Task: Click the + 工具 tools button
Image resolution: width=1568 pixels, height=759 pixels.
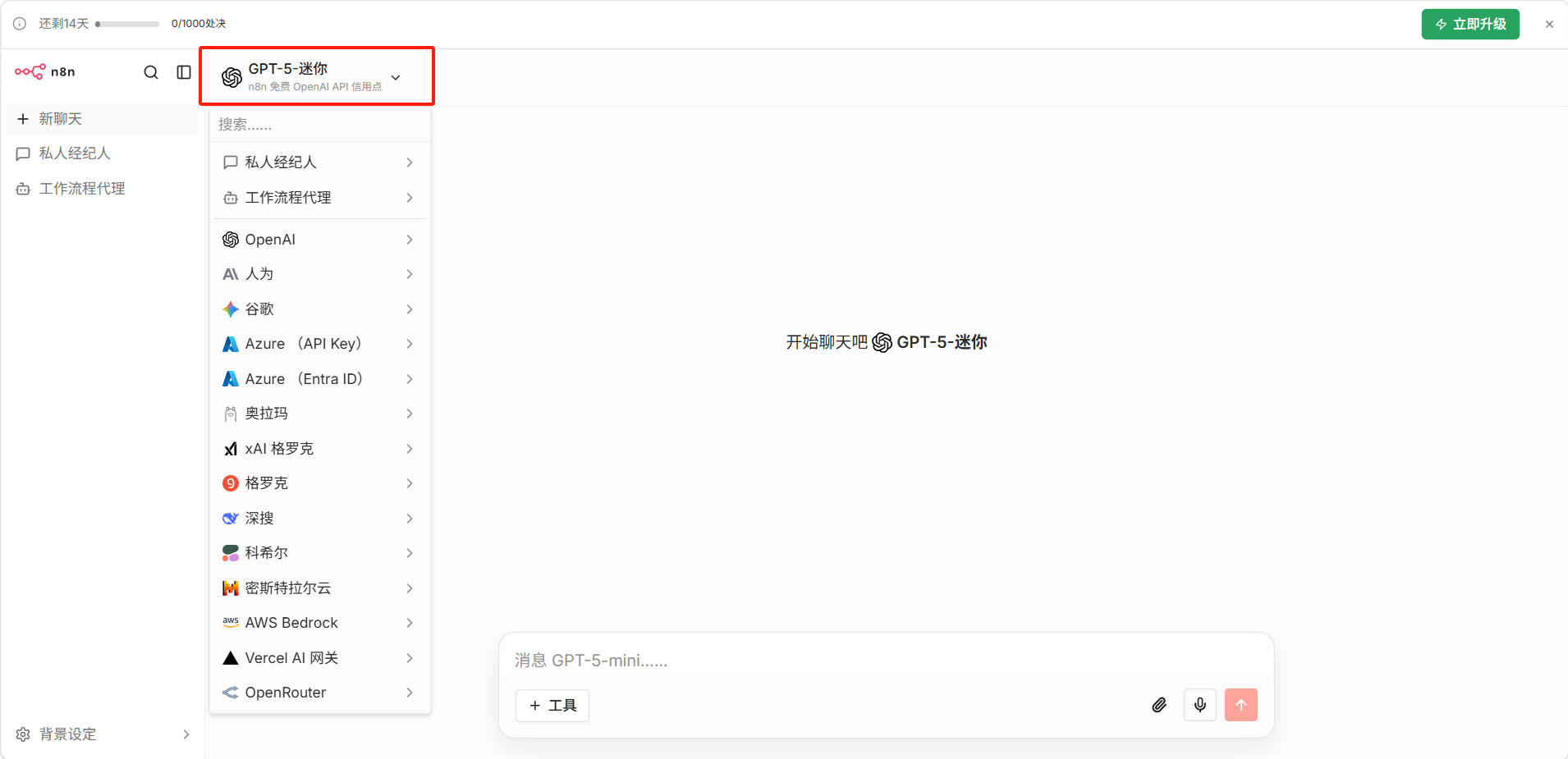Action: pos(552,706)
